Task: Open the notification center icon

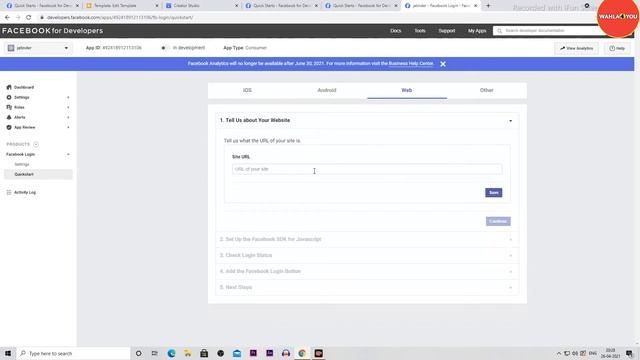Action: tap(629, 353)
